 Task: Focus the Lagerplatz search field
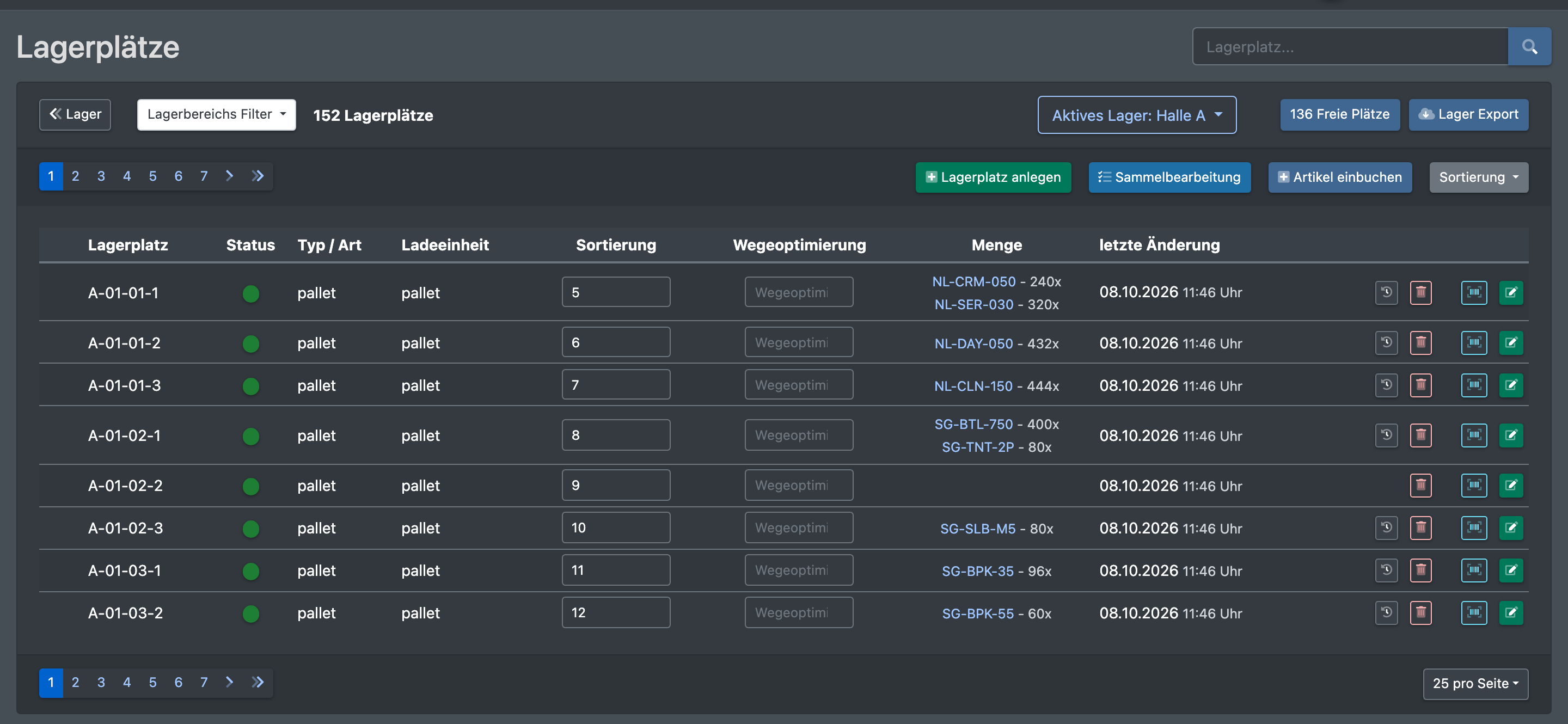tap(1350, 46)
